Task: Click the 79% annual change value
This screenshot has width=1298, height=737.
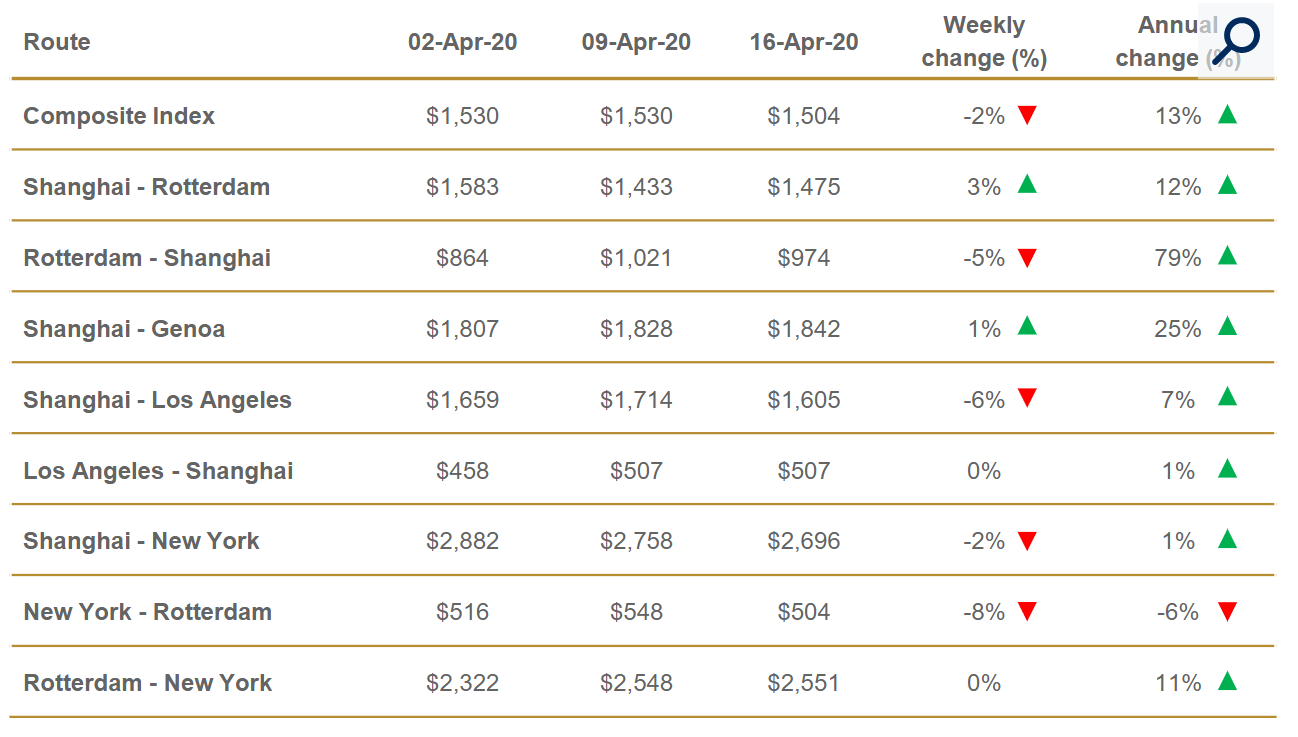Action: coord(1177,258)
